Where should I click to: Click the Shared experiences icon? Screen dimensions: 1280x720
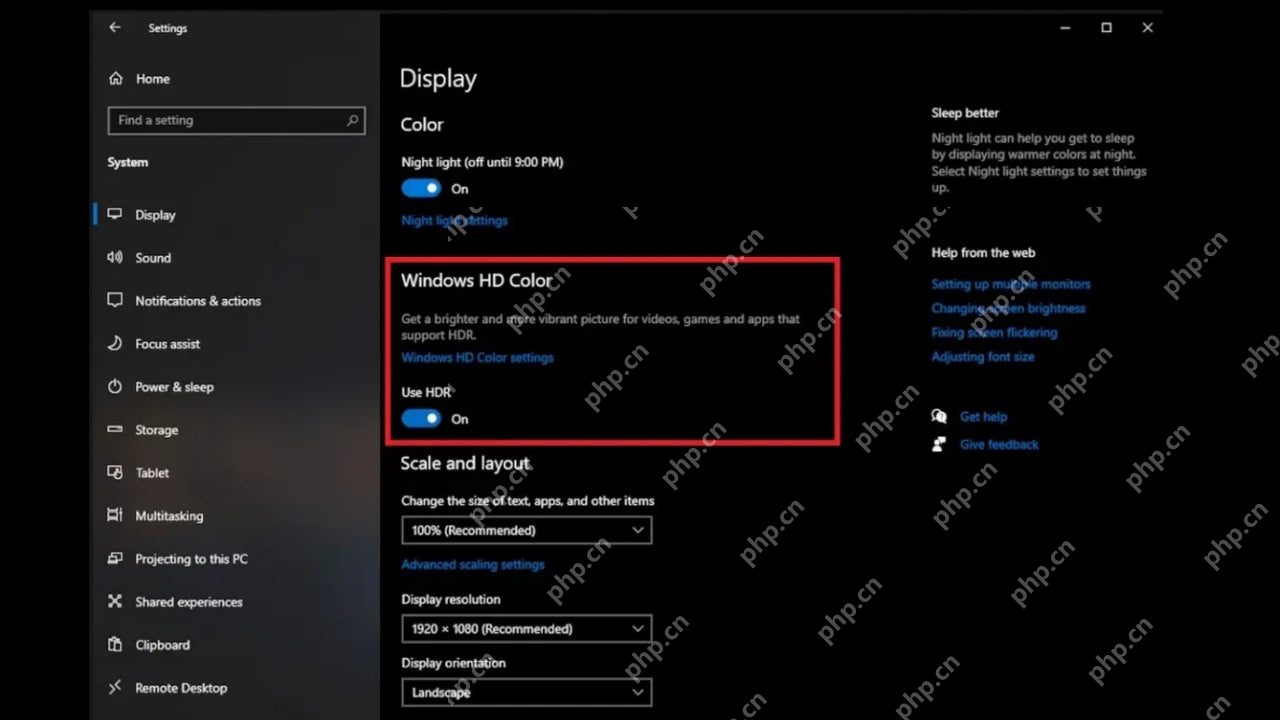[115, 601]
